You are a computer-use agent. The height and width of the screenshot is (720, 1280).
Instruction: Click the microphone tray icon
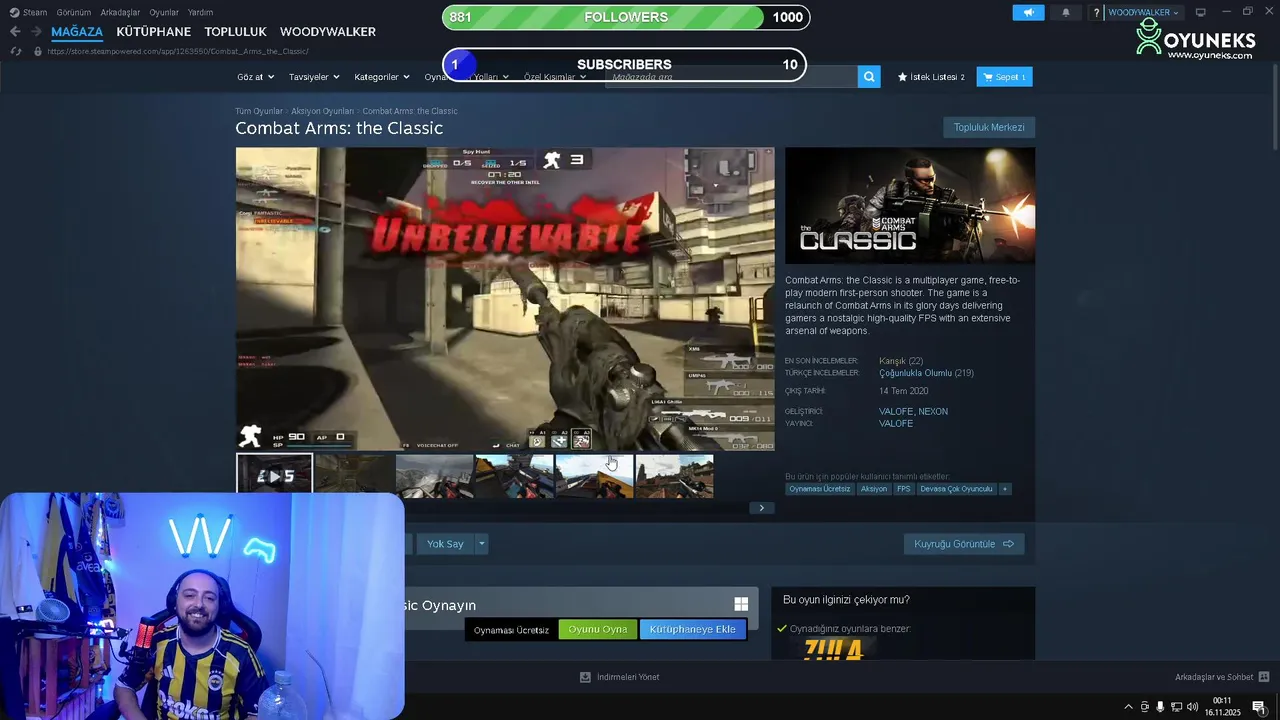point(1160,707)
